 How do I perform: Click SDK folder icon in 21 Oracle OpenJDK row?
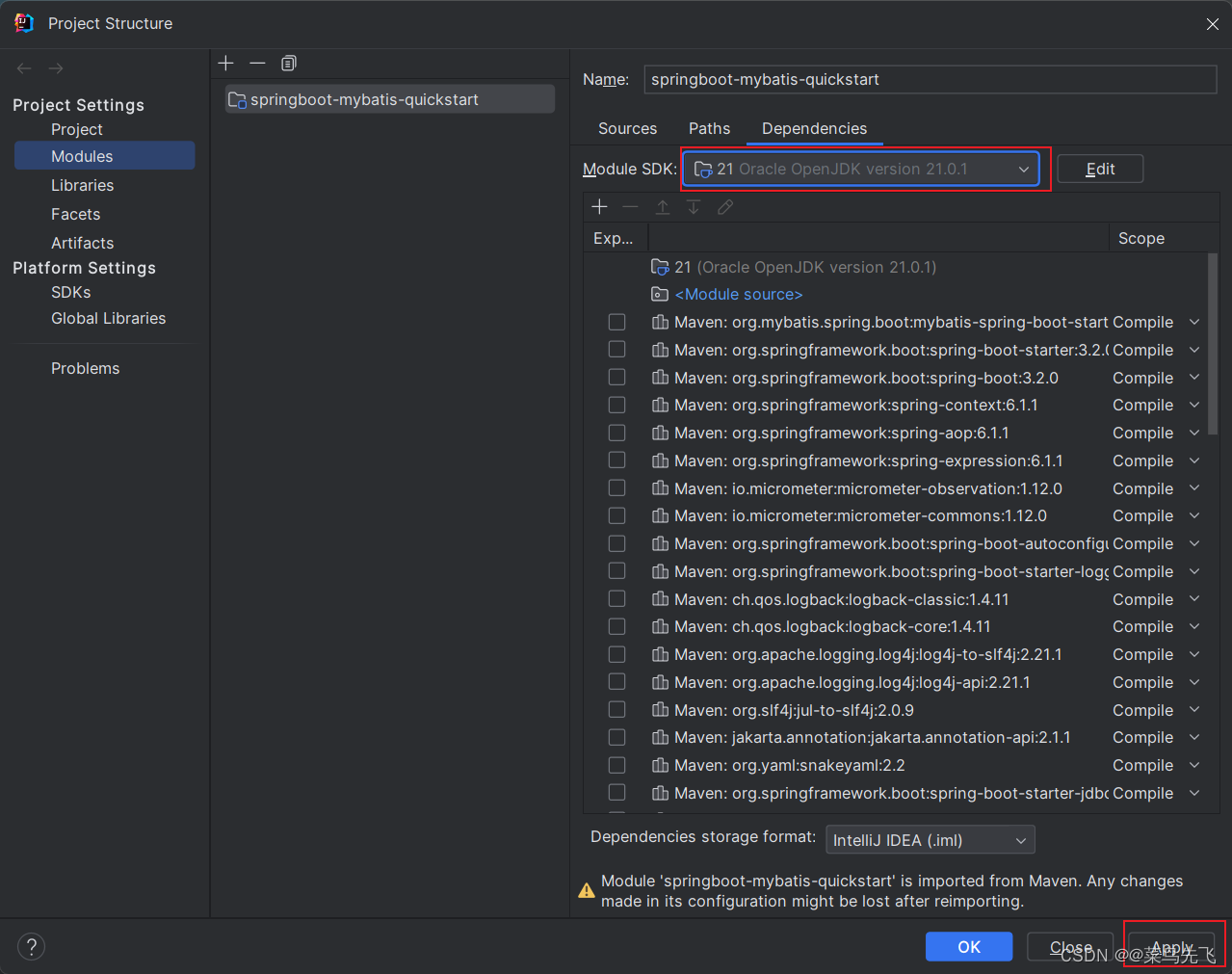[660, 267]
